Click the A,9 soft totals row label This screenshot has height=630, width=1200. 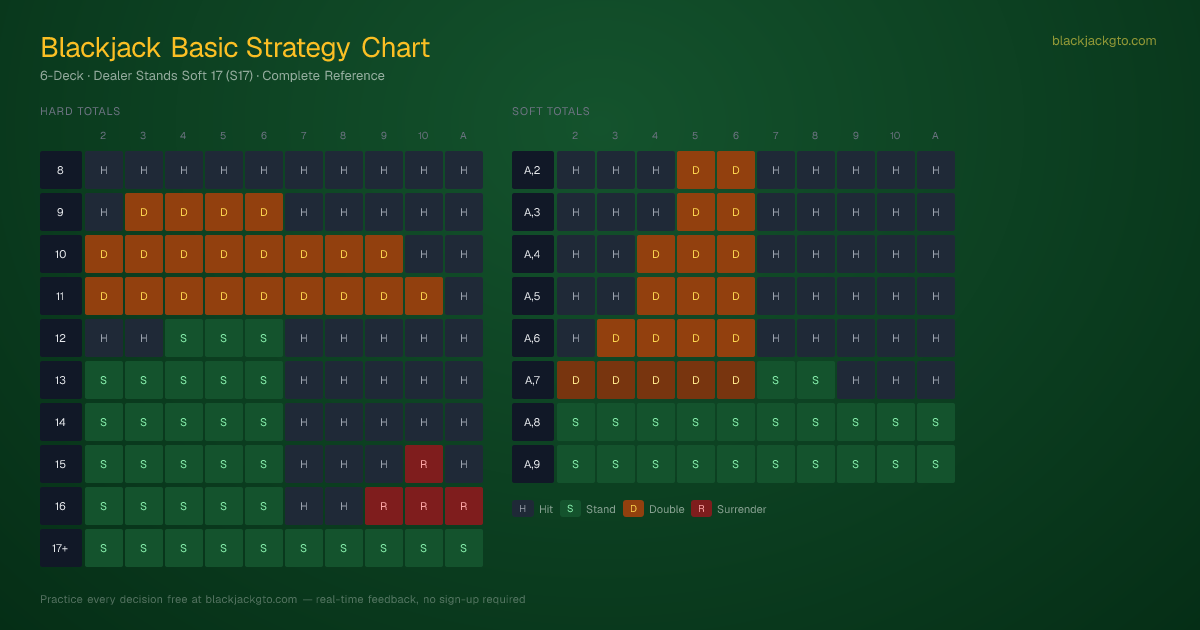pos(532,464)
